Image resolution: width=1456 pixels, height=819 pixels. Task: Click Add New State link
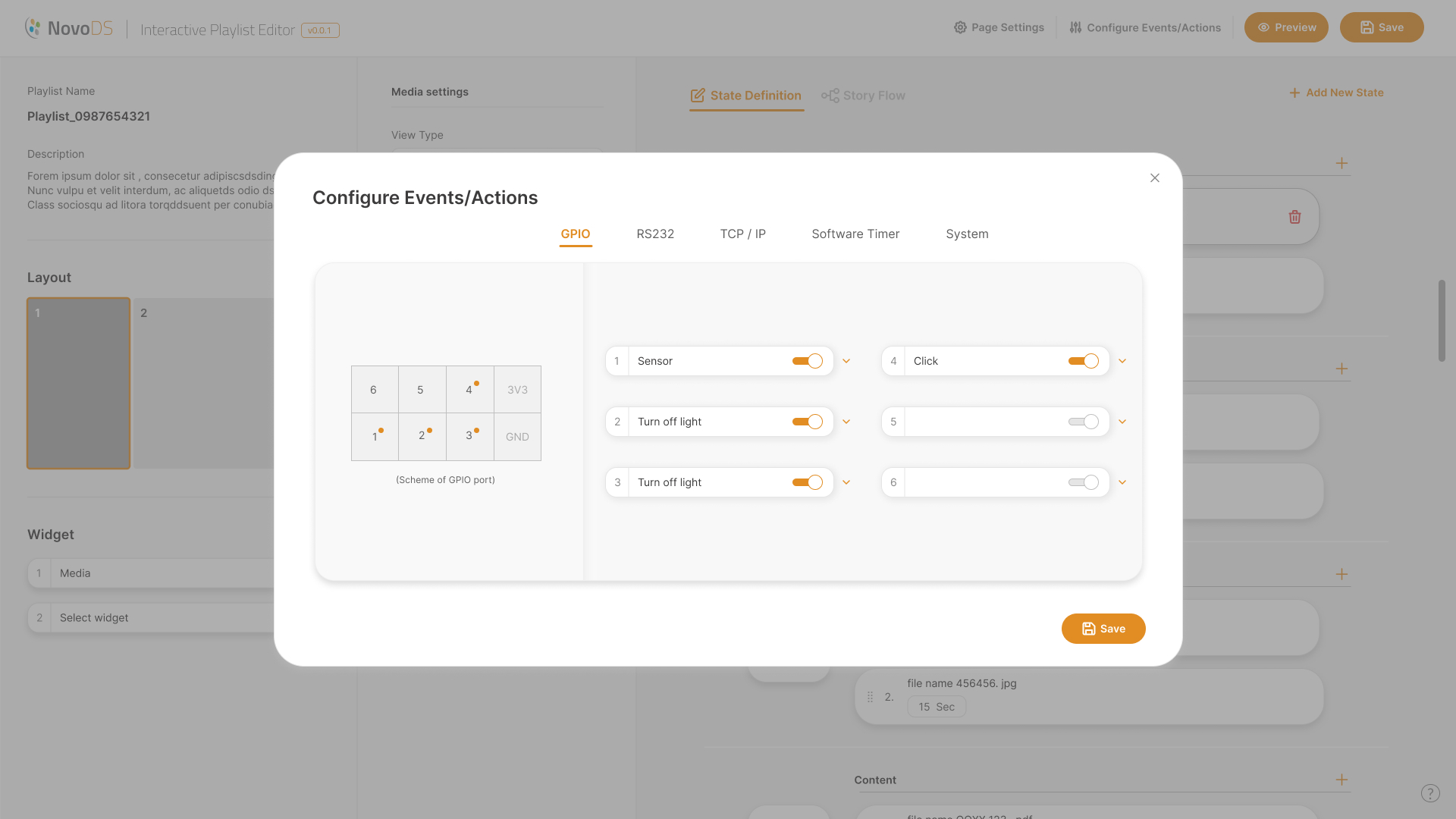1336,93
